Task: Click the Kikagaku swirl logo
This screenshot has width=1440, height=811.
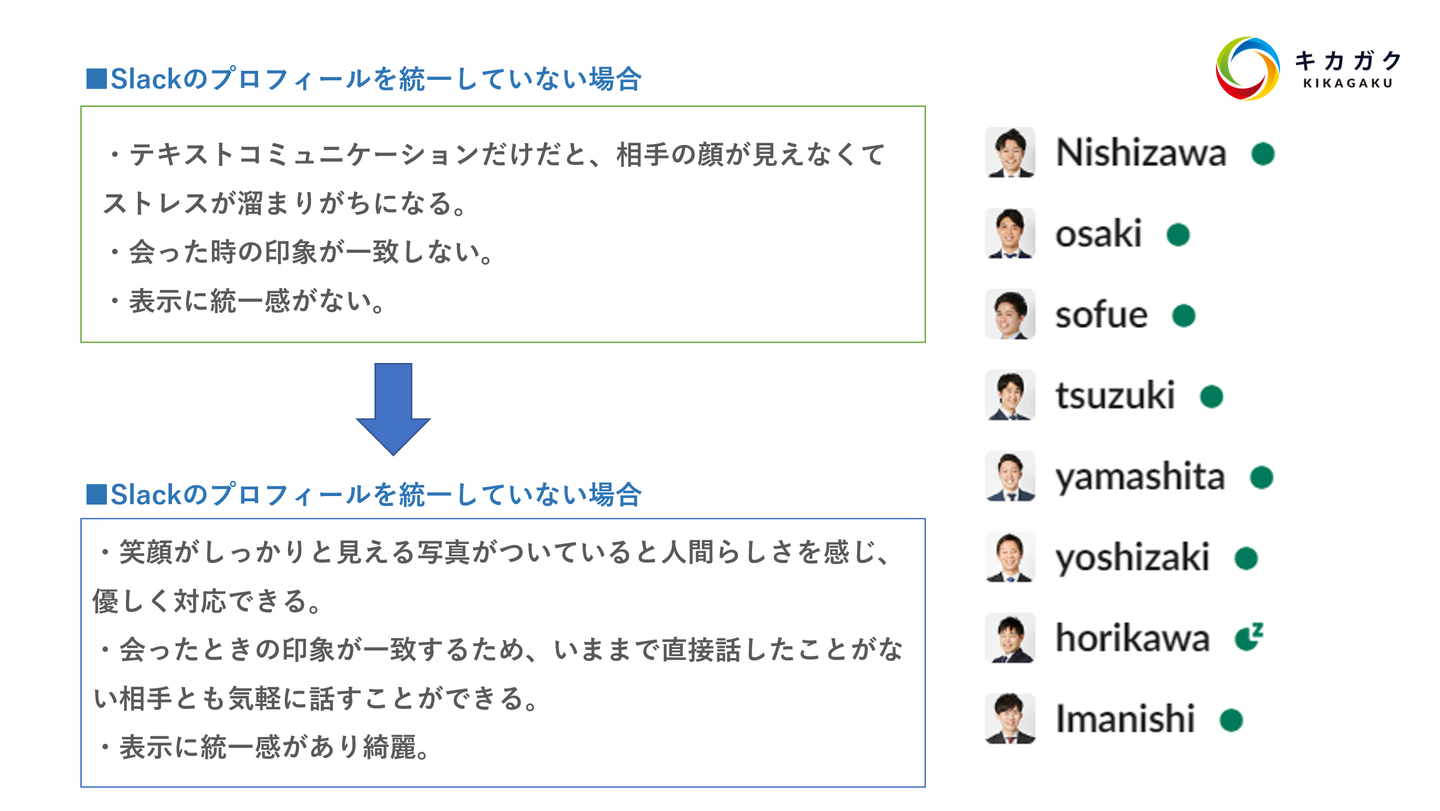Action: tap(1247, 68)
